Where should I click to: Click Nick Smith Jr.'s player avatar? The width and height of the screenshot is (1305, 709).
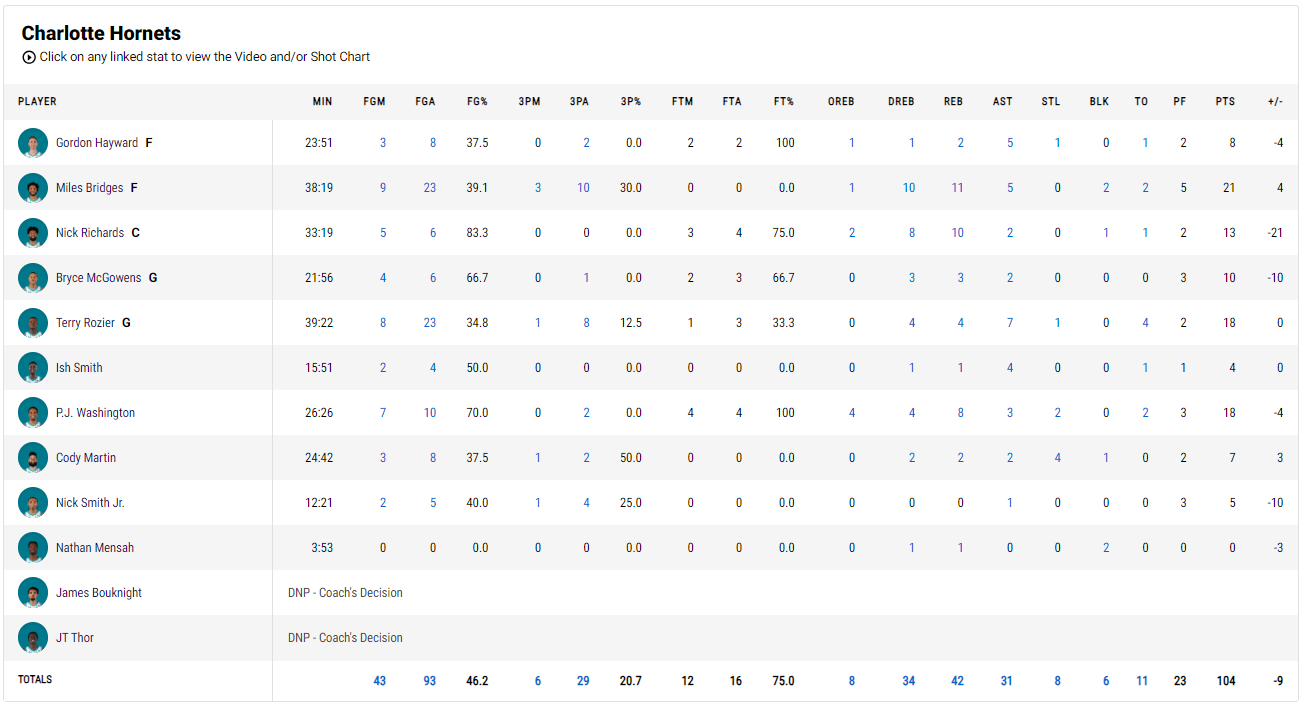tap(33, 503)
